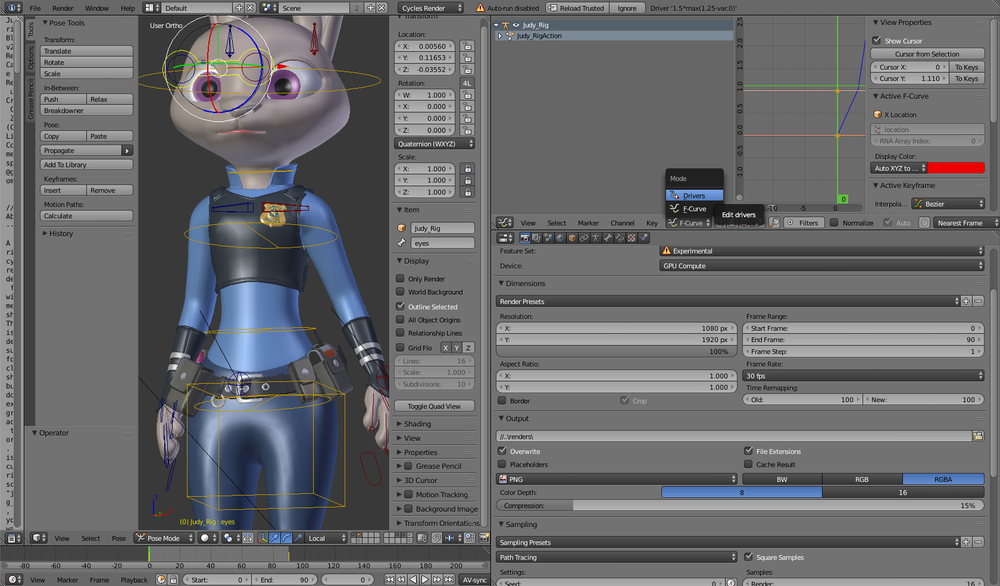This screenshot has width=1000, height=586.
Task: Open the 30 fps frame rate dropdown
Action: pos(863,376)
